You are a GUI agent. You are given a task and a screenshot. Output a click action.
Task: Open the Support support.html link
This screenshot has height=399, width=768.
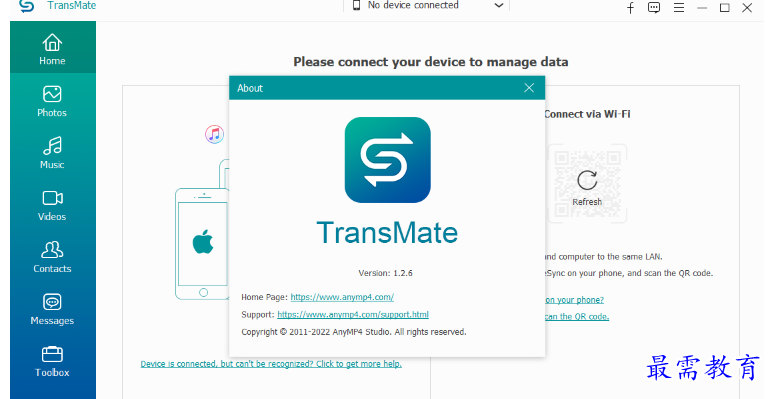pyautogui.click(x=353, y=314)
